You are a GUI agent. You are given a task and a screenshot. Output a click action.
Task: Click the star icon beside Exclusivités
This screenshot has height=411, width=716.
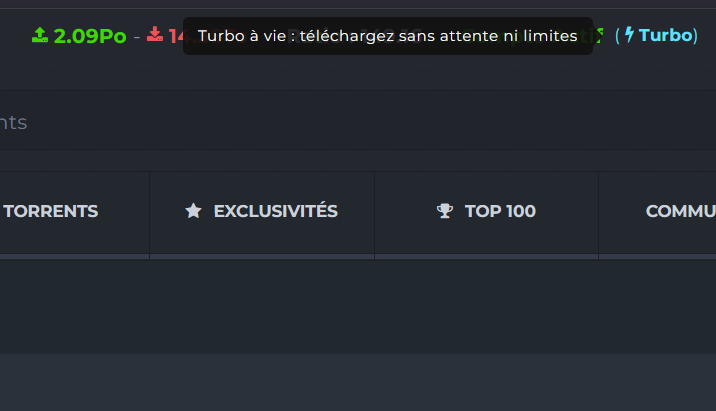[194, 211]
